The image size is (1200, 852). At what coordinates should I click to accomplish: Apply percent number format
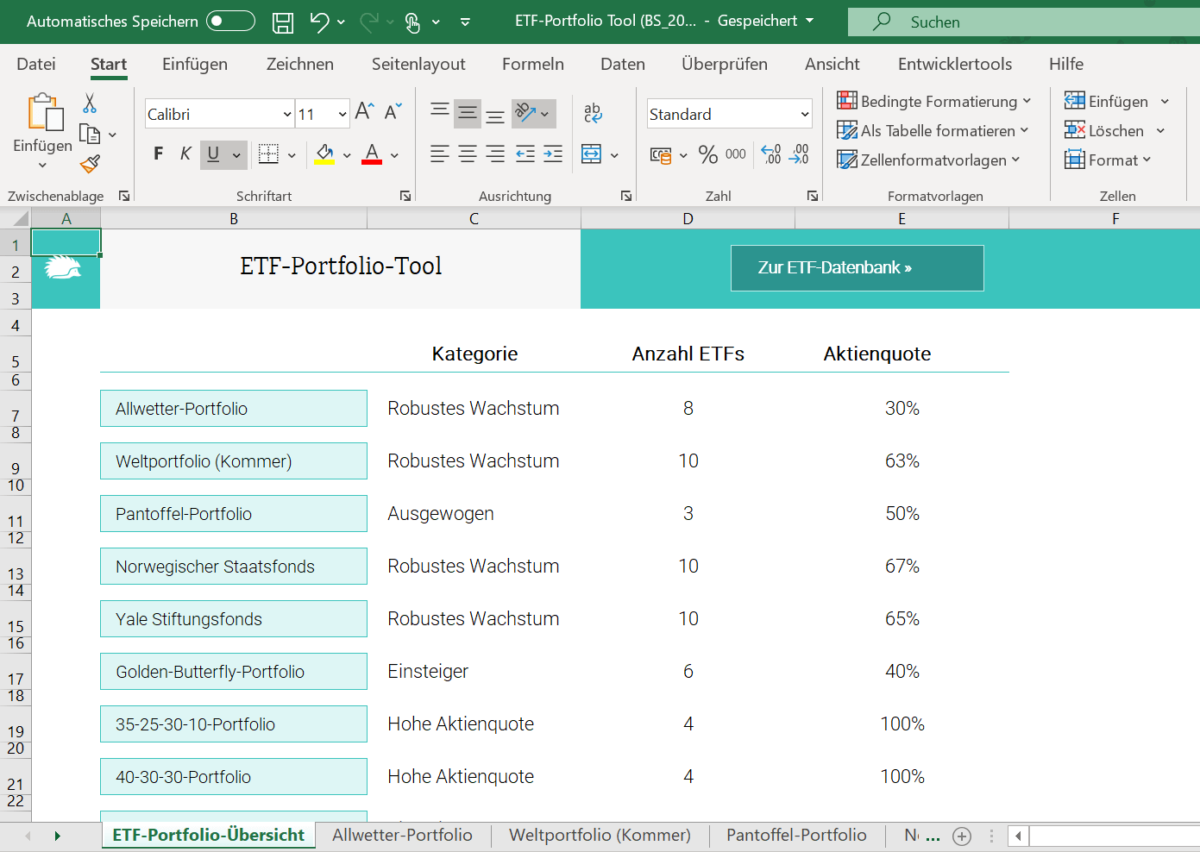707,154
